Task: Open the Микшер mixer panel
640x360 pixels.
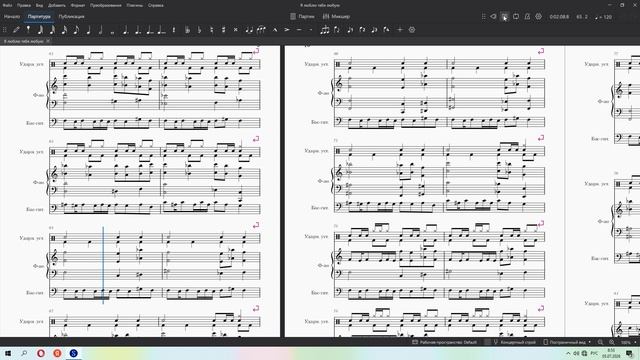Action: [336, 17]
